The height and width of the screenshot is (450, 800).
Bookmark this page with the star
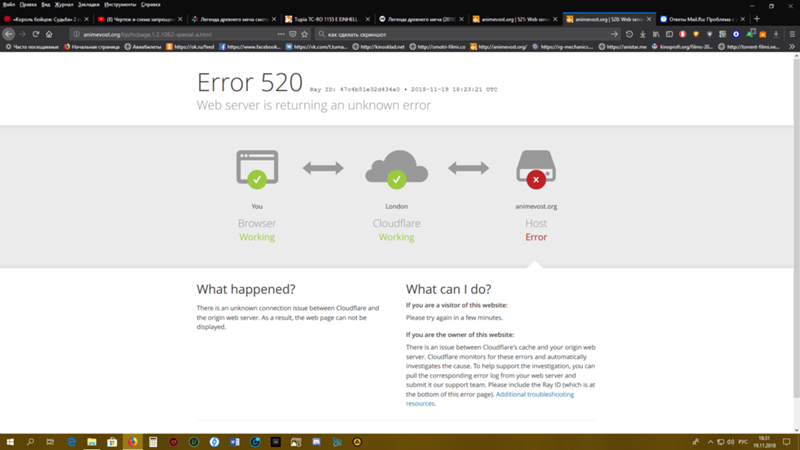[305, 34]
